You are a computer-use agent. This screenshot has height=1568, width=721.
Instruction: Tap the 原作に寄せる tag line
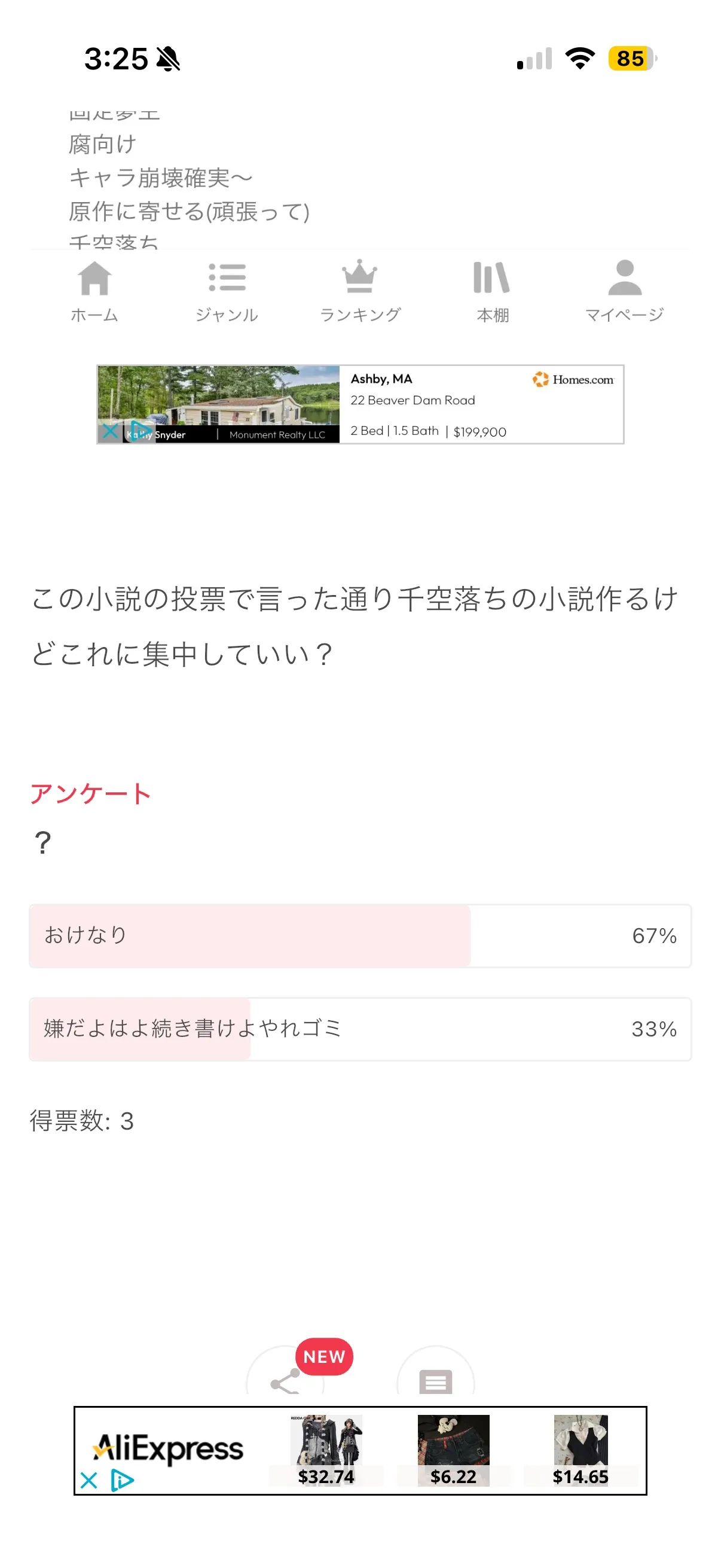(x=188, y=212)
